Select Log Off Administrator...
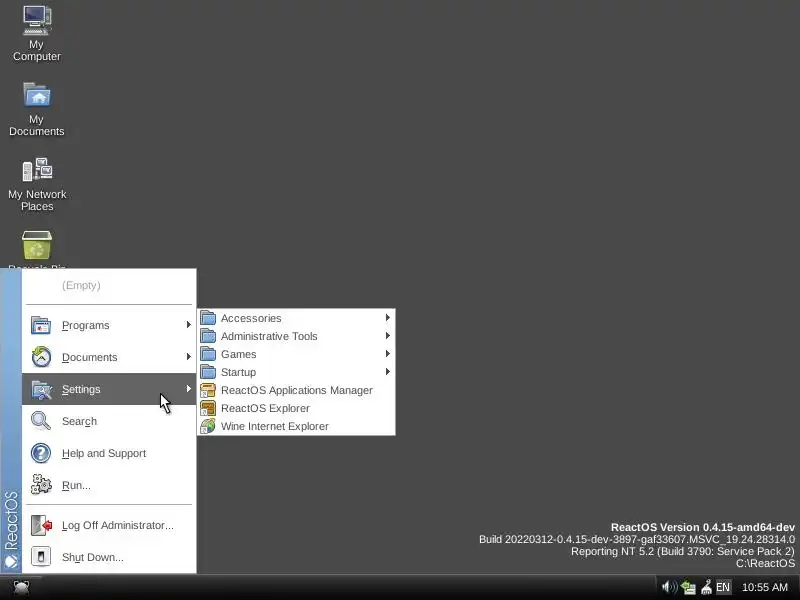Image resolution: width=800 pixels, height=600 pixels. tap(109, 525)
